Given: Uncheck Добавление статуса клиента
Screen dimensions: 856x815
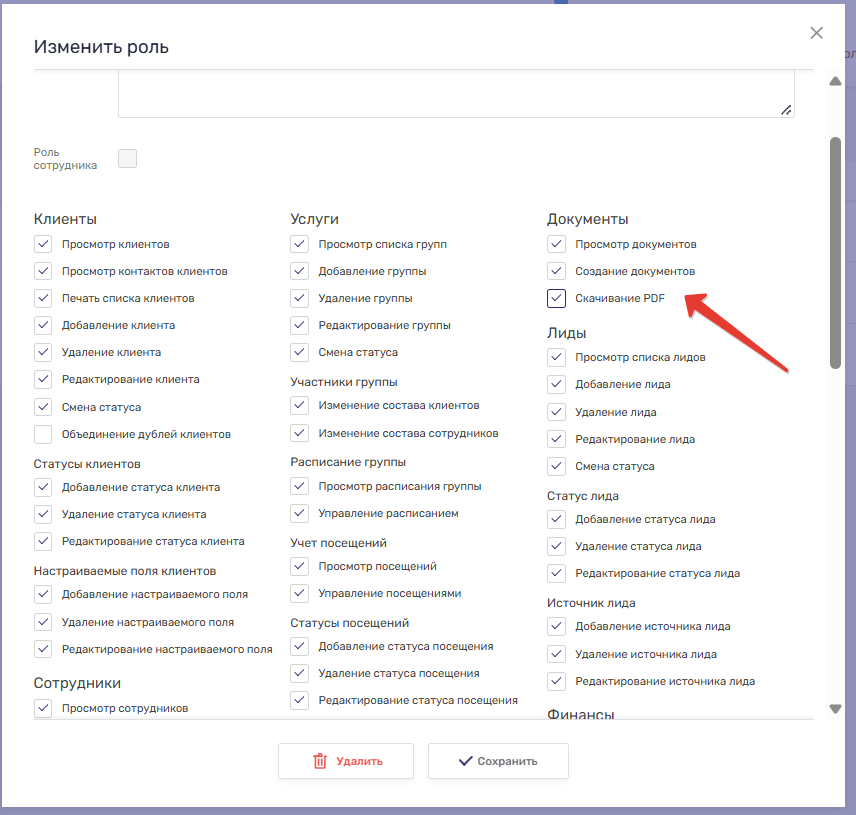Looking at the screenshot, I should pos(43,487).
